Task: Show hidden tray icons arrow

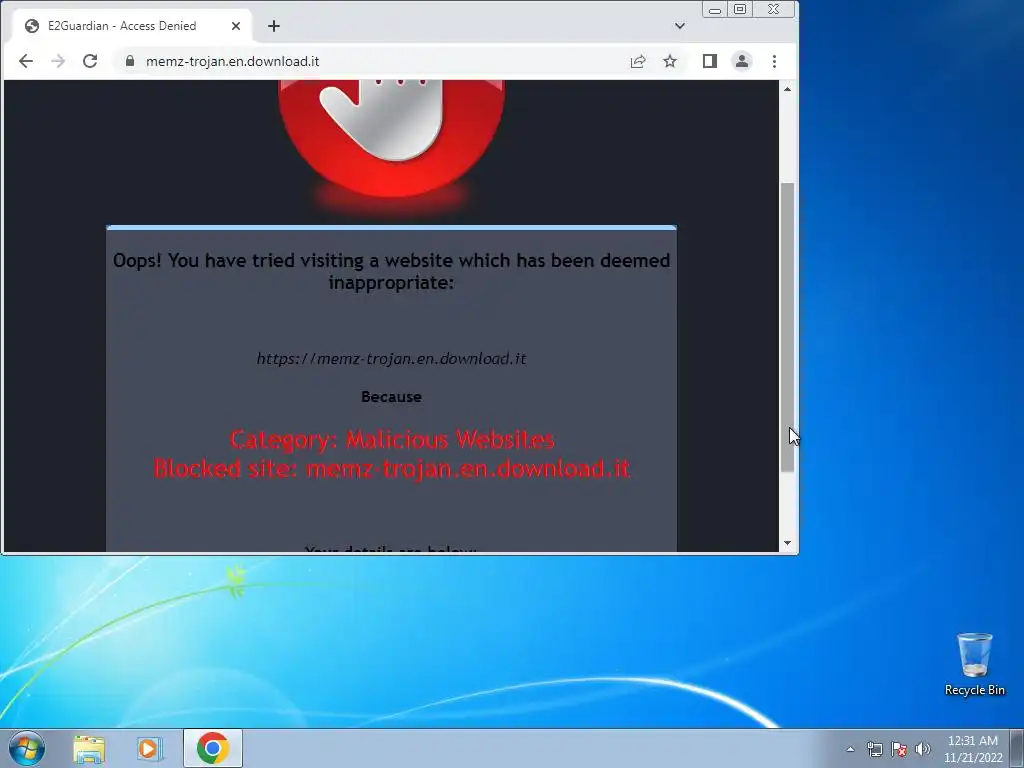Action: tap(850, 749)
